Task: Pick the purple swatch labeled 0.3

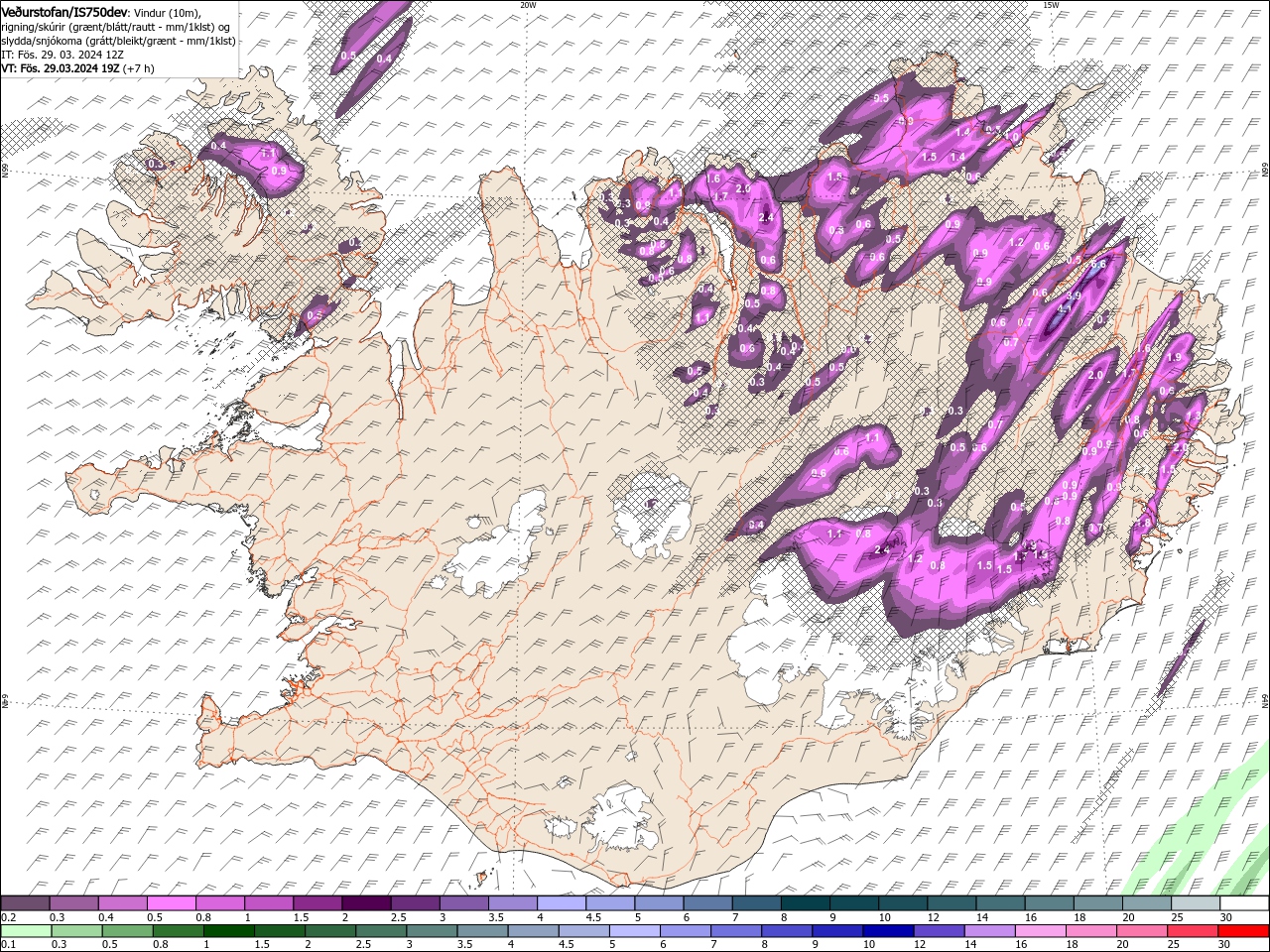Action: 74,903
